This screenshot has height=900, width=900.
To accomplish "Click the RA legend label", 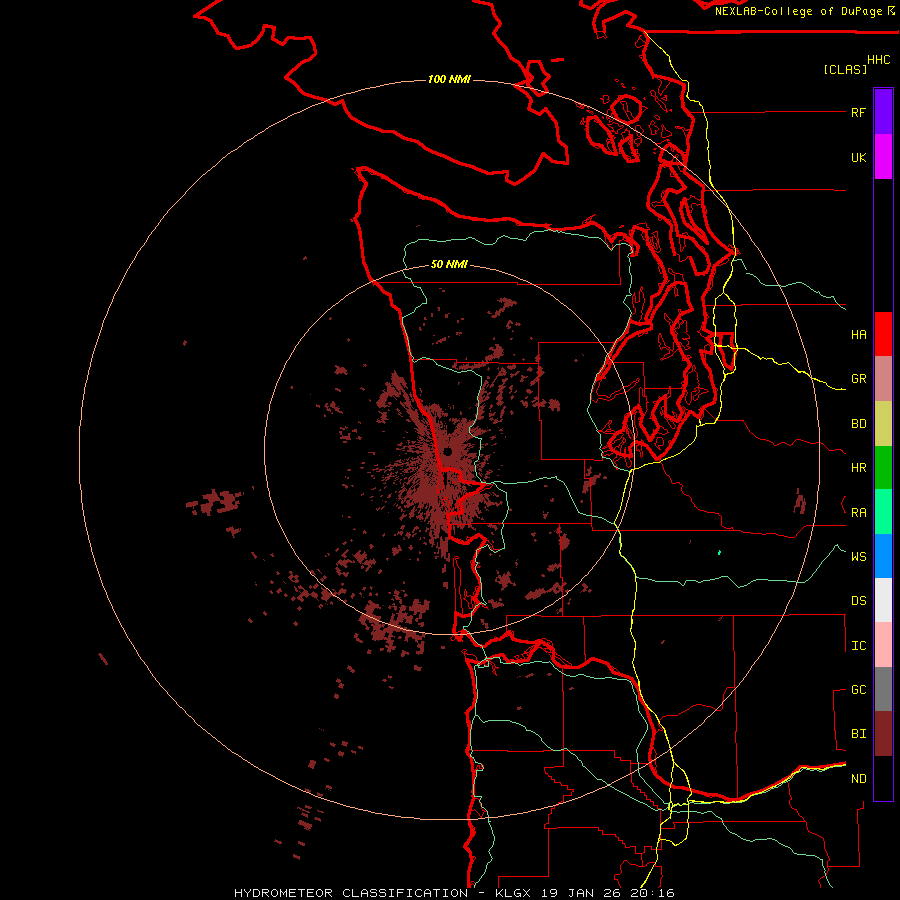I will point(858,513).
